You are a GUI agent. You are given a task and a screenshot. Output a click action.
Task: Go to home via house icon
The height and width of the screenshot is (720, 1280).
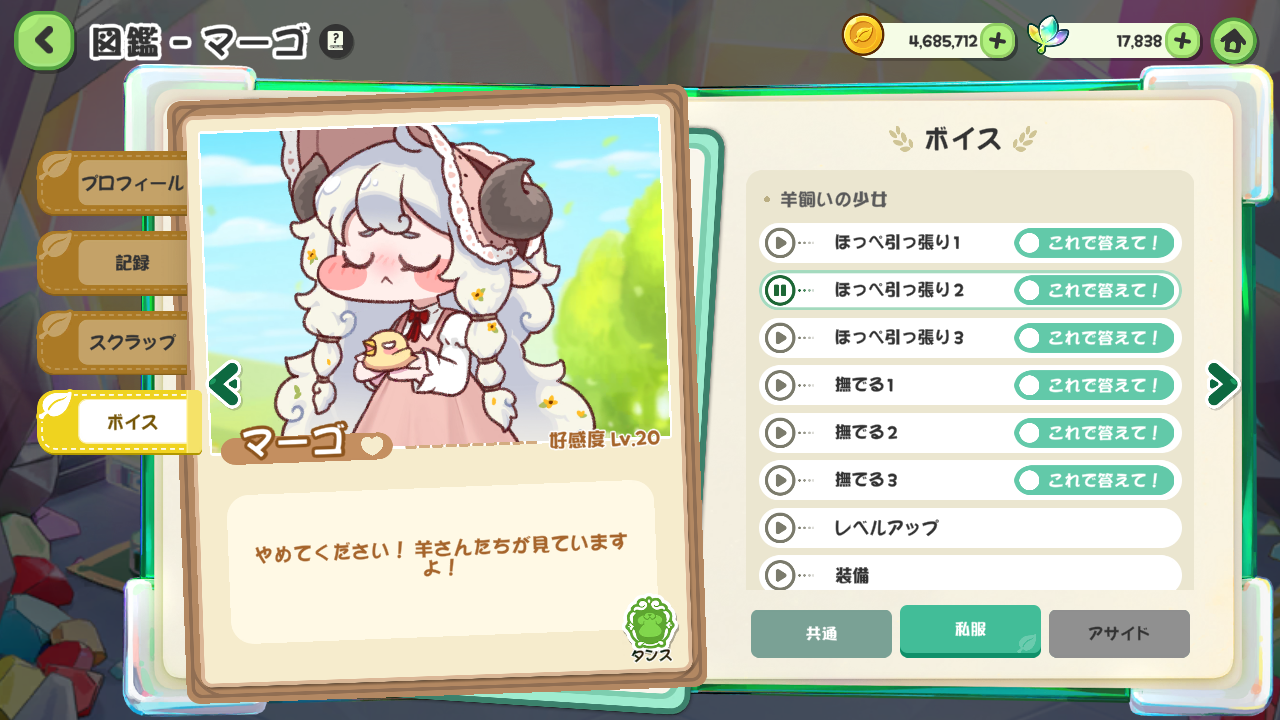point(1234,41)
